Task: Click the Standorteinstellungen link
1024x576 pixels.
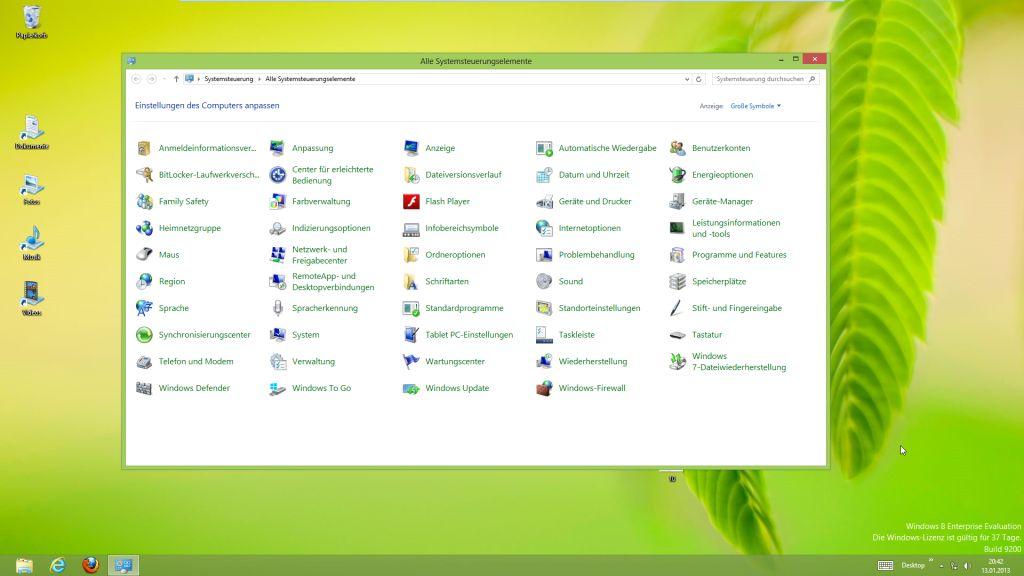Action: (600, 308)
